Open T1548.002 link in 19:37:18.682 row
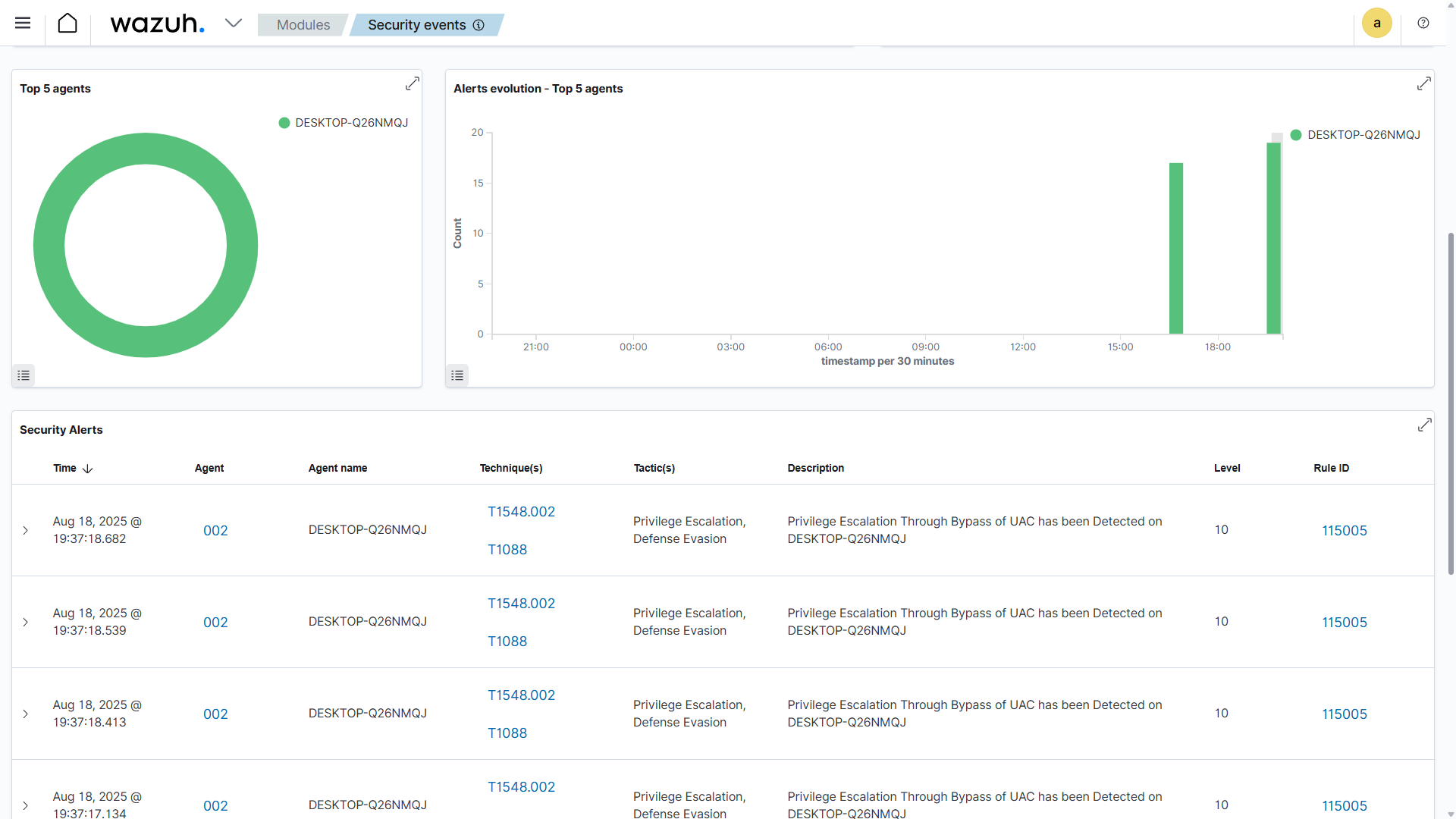 pyautogui.click(x=521, y=512)
